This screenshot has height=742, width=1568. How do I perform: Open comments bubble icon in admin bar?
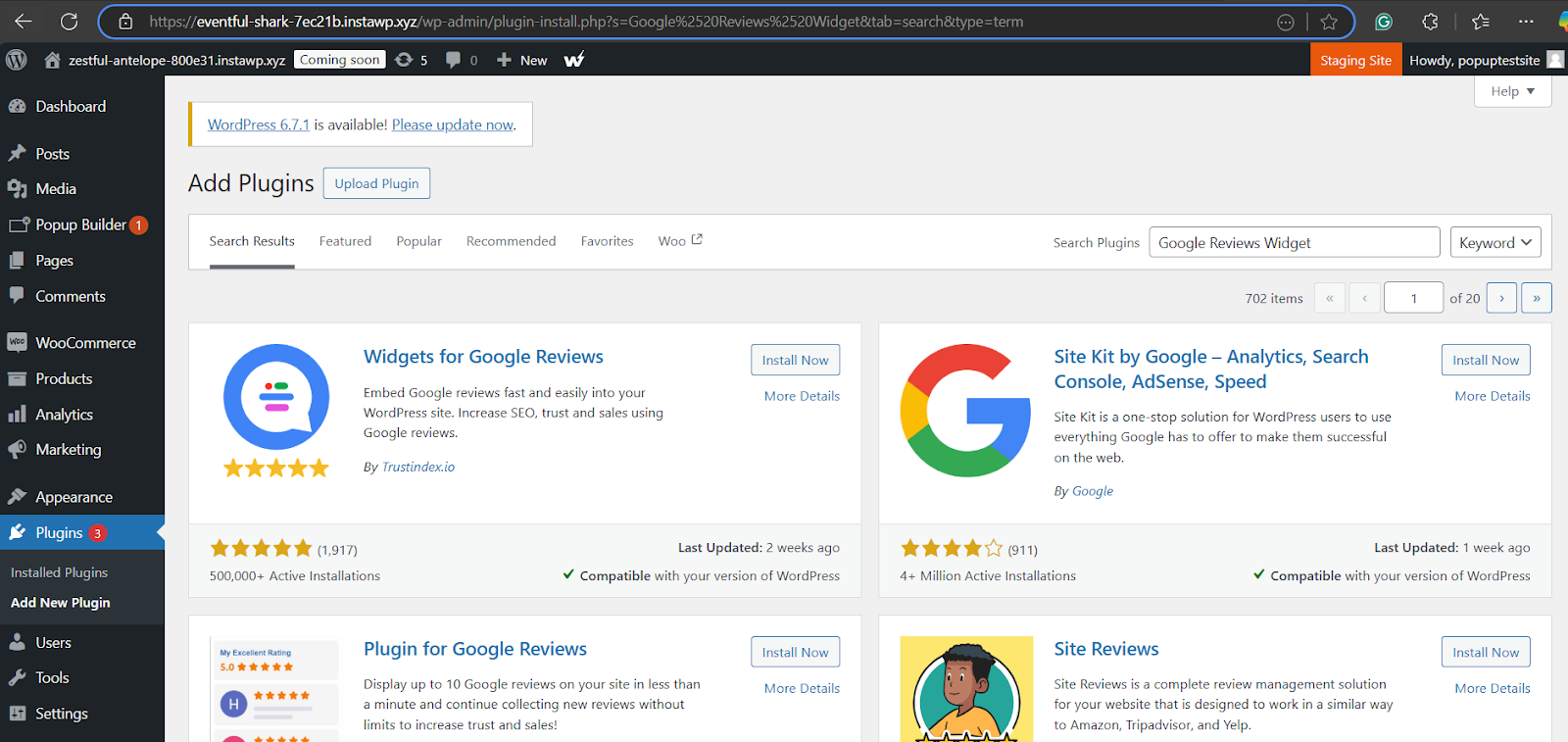(x=453, y=60)
